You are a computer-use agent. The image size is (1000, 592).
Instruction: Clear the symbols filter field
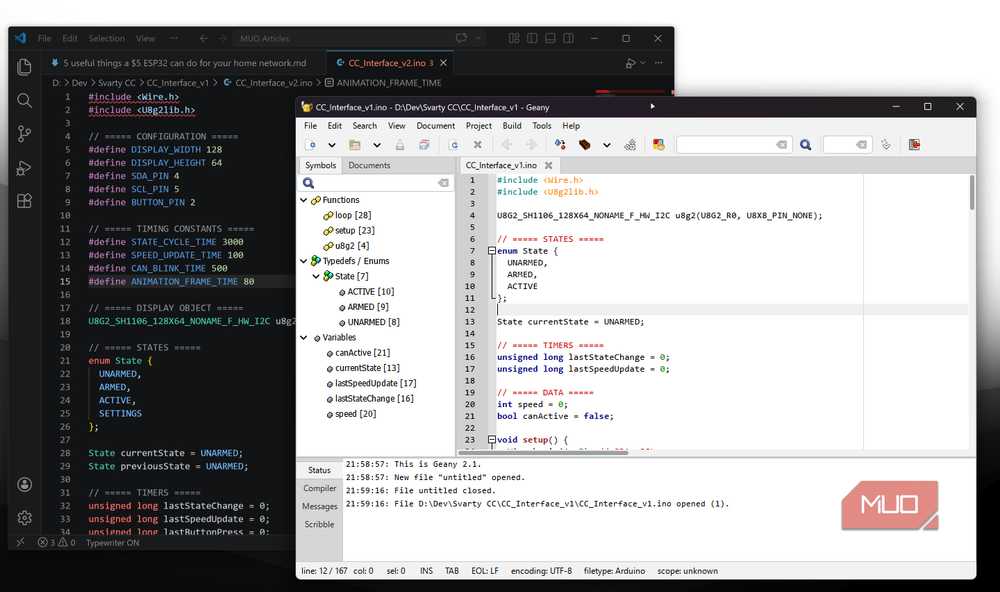pos(443,183)
